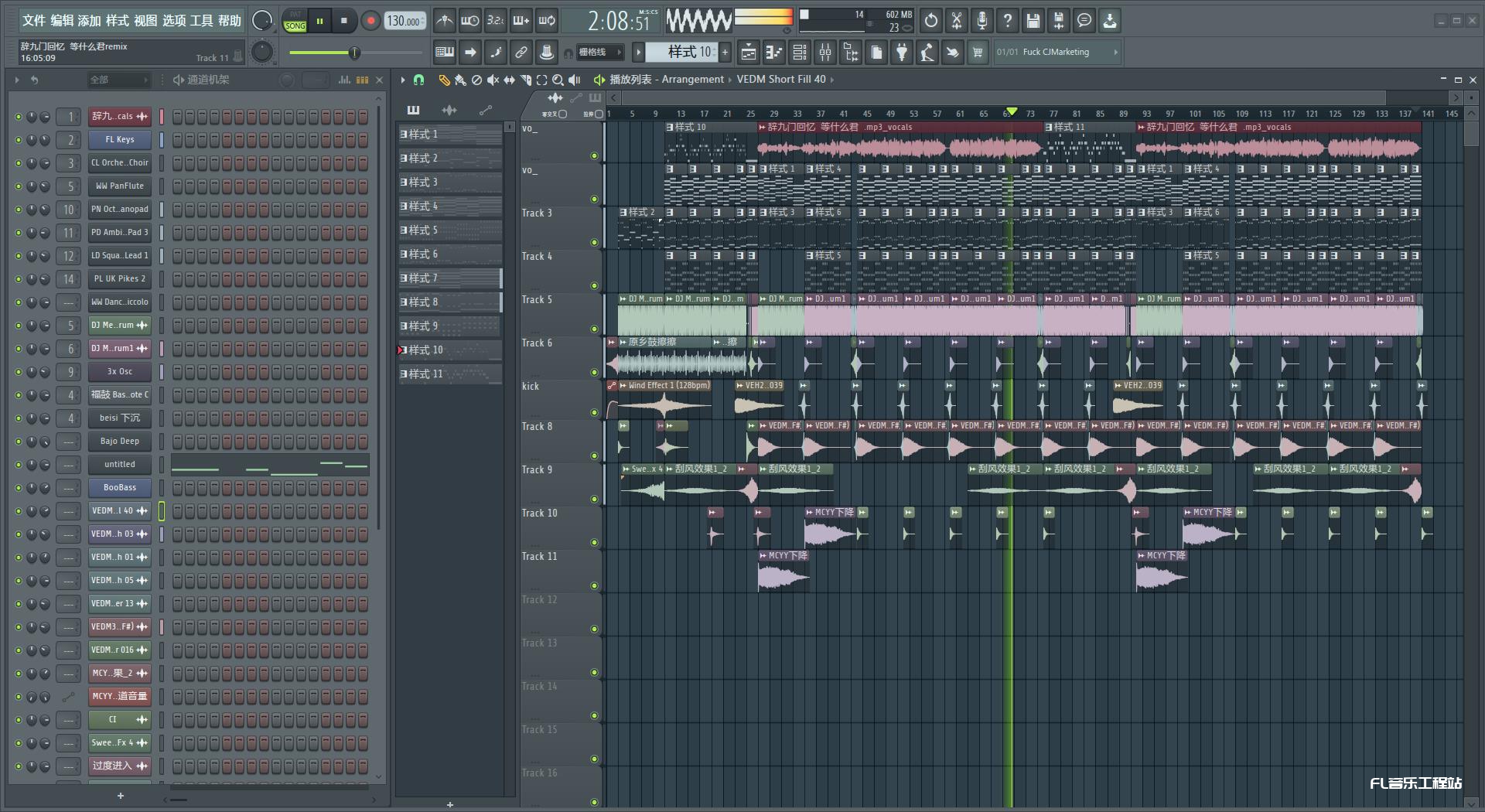
Task: Stop playback with the stop button
Action: coord(343,21)
